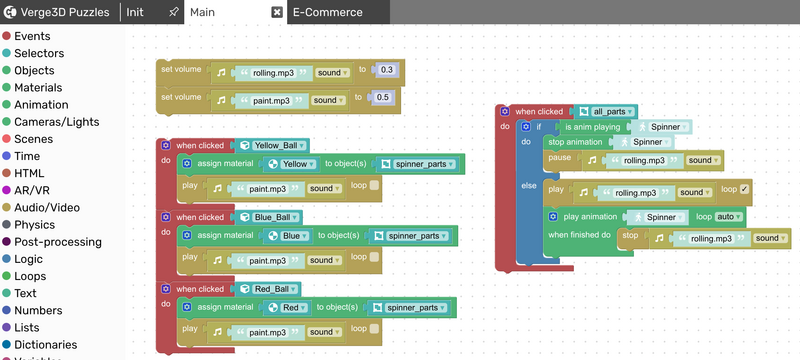Edit the 0.5 volume value field
This screenshot has width=800, height=360.
pos(383,97)
